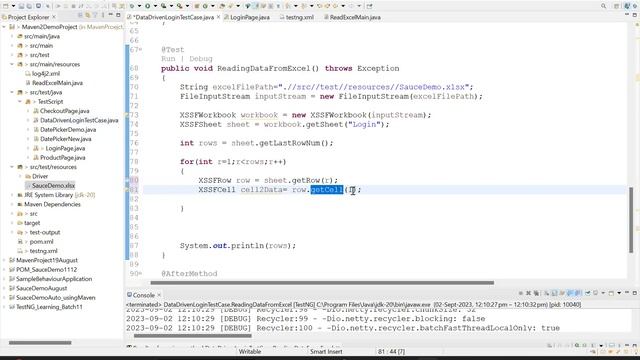Image resolution: width=640 pixels, height=360 pixels.
Task: Click the External Tools run icon
Action: click(x=179, y=6)
